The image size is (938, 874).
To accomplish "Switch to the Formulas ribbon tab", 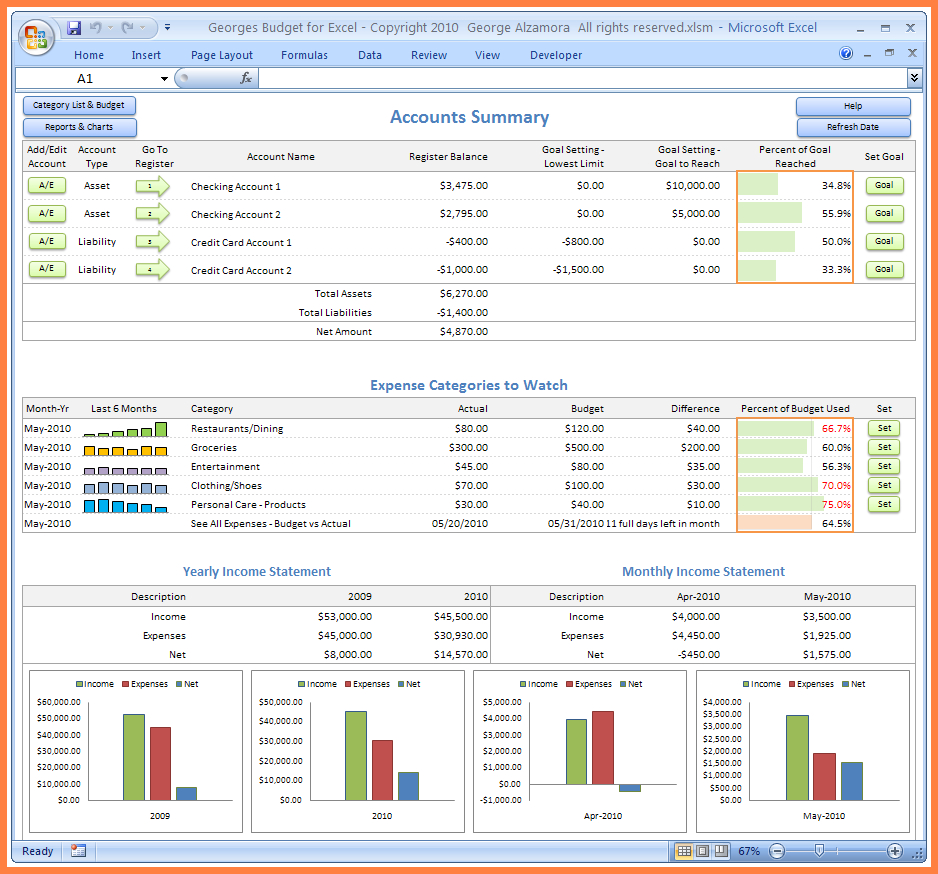I will pyautogui.click(x=304, y=55).
